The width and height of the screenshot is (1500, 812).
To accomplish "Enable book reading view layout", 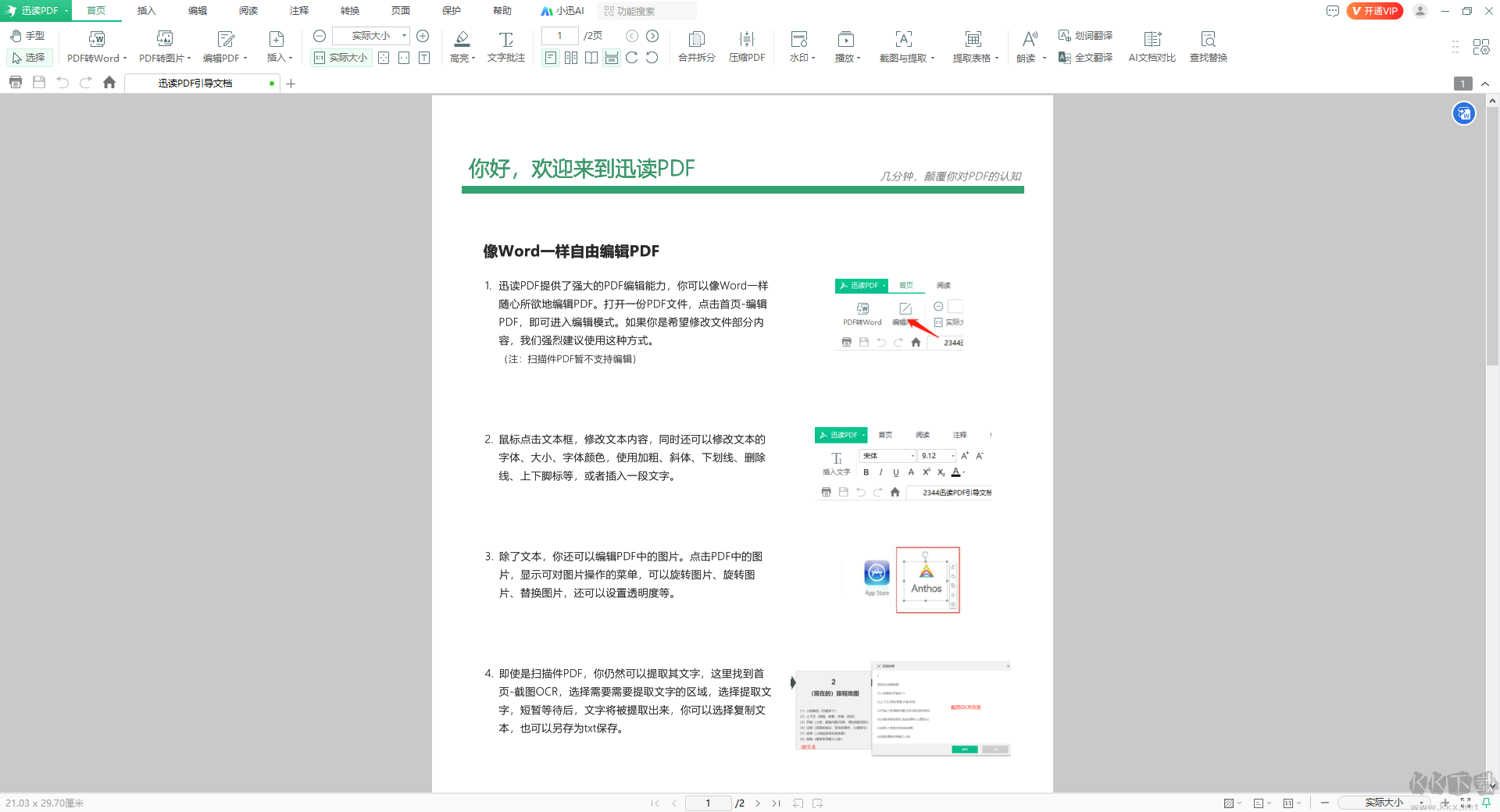I will pos(591,58).
